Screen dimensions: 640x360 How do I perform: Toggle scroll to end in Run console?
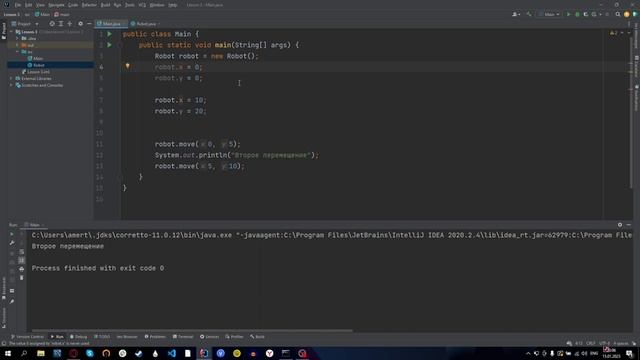(22, 260)
